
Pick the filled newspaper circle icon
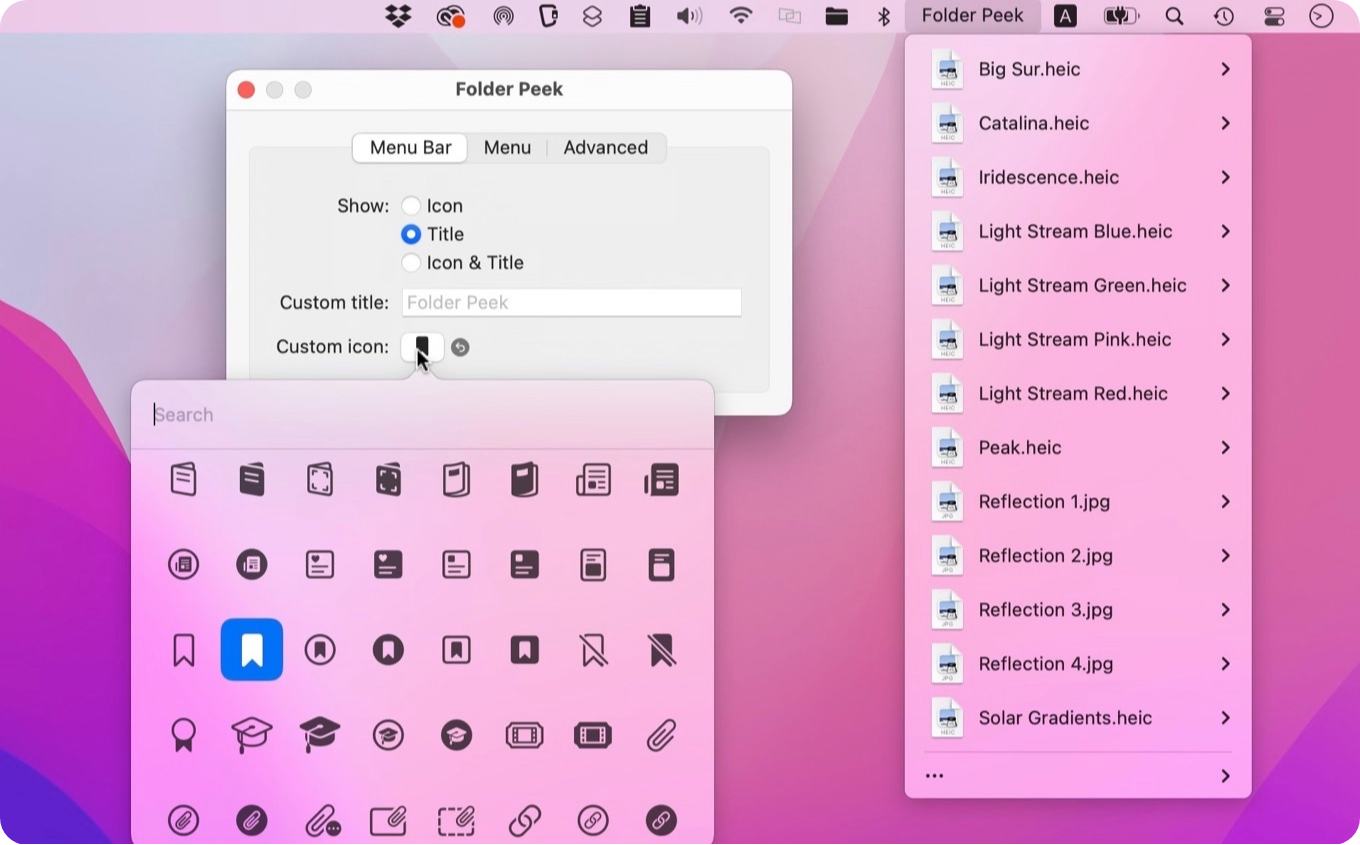tap(252, 565)
